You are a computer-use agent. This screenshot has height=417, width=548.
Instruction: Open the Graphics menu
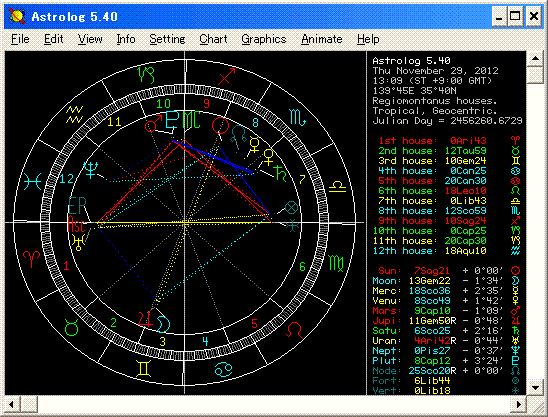click(x=264, y=39)
